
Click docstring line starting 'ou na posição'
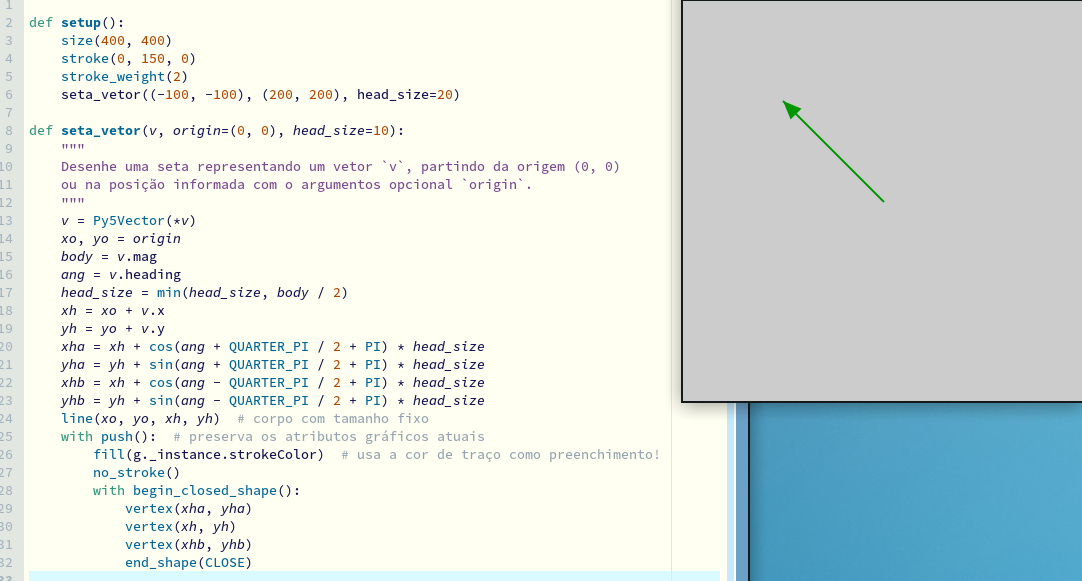click(296, 184)
